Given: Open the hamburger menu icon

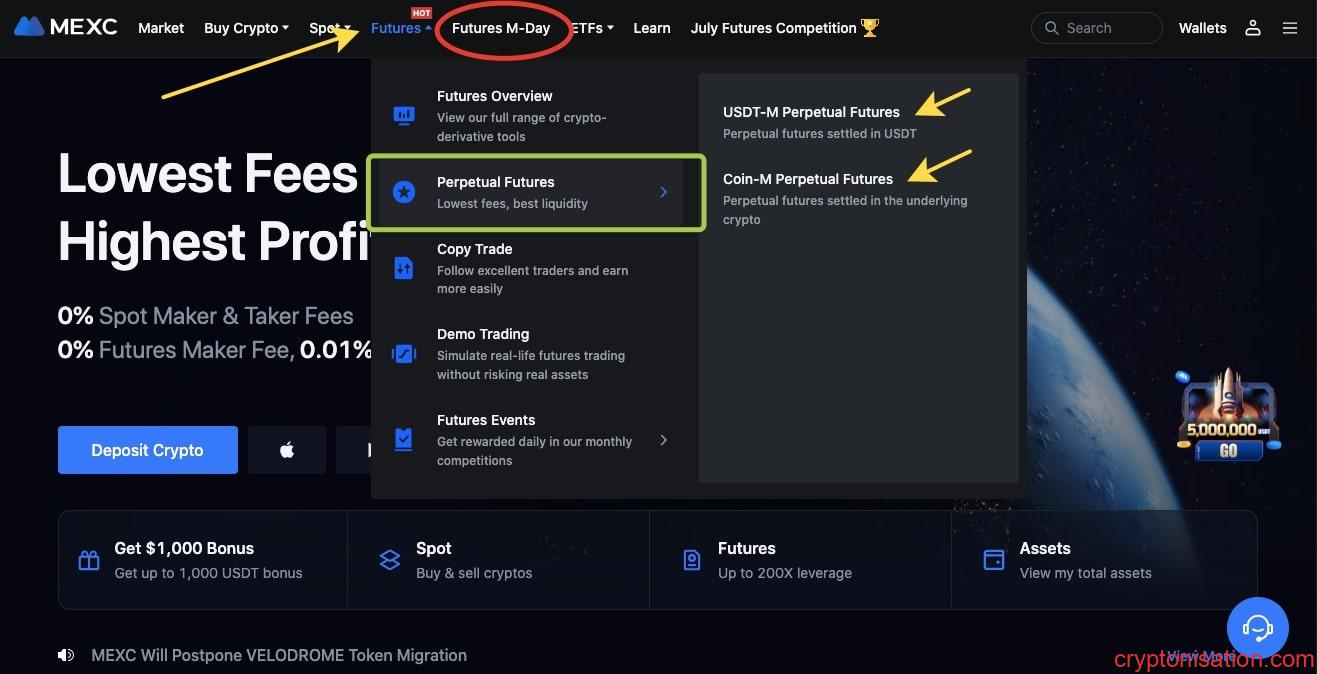Looking at the screenshot, I should tap(1290, 28).
